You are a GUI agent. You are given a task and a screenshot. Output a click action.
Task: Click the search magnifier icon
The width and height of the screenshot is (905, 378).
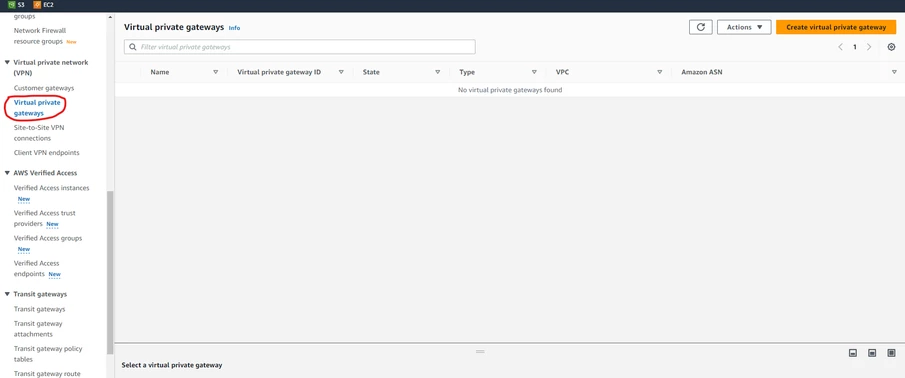[x=133, y=47]
